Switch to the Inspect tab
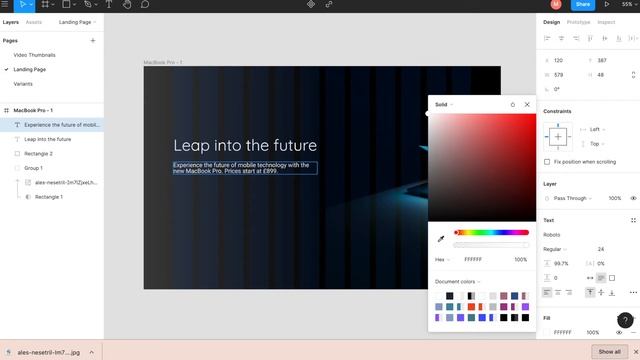Viewport: 640px width, 360px height. point(606,22)
